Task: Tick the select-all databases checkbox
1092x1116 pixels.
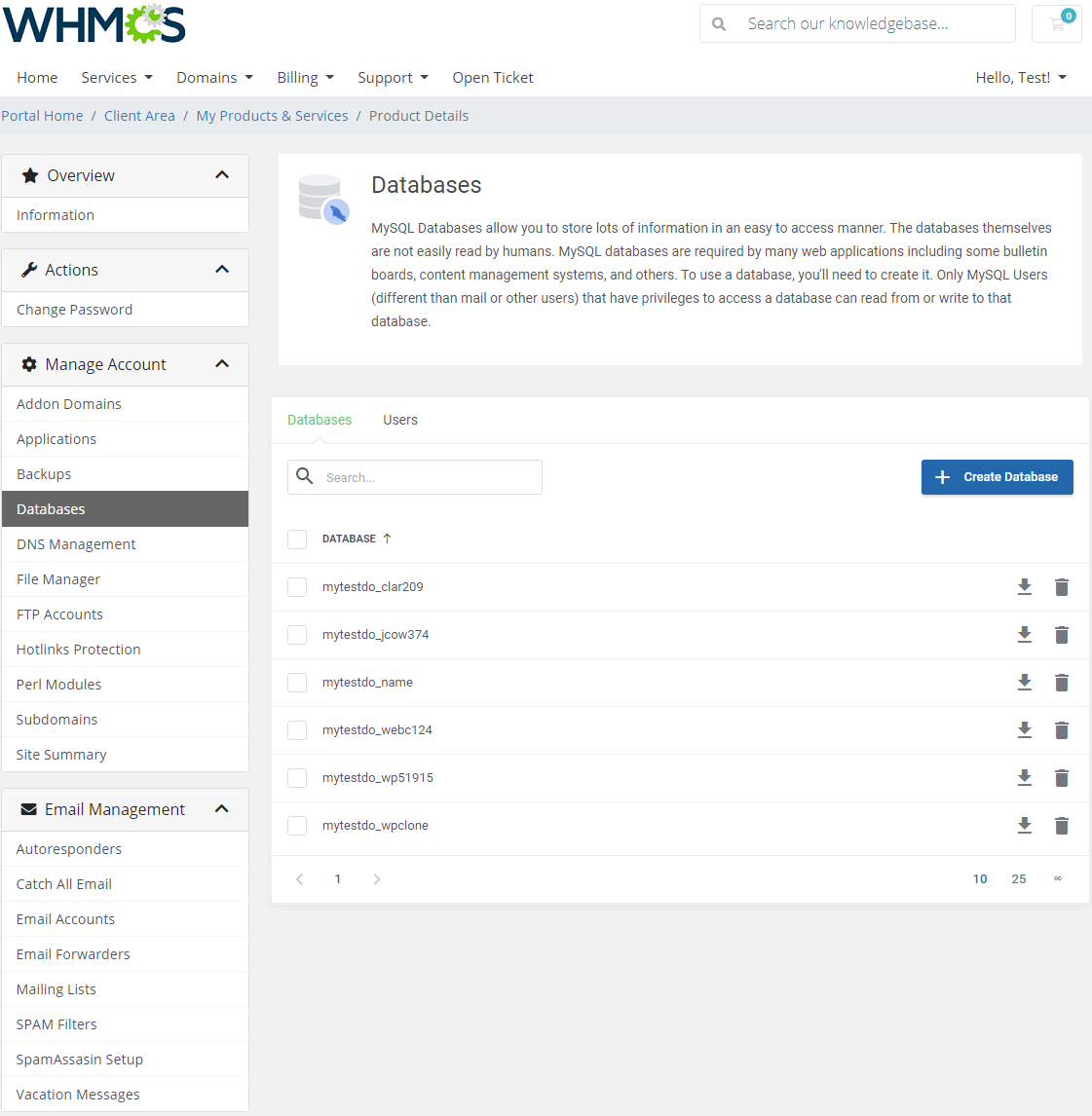Action: pos(297,539)
